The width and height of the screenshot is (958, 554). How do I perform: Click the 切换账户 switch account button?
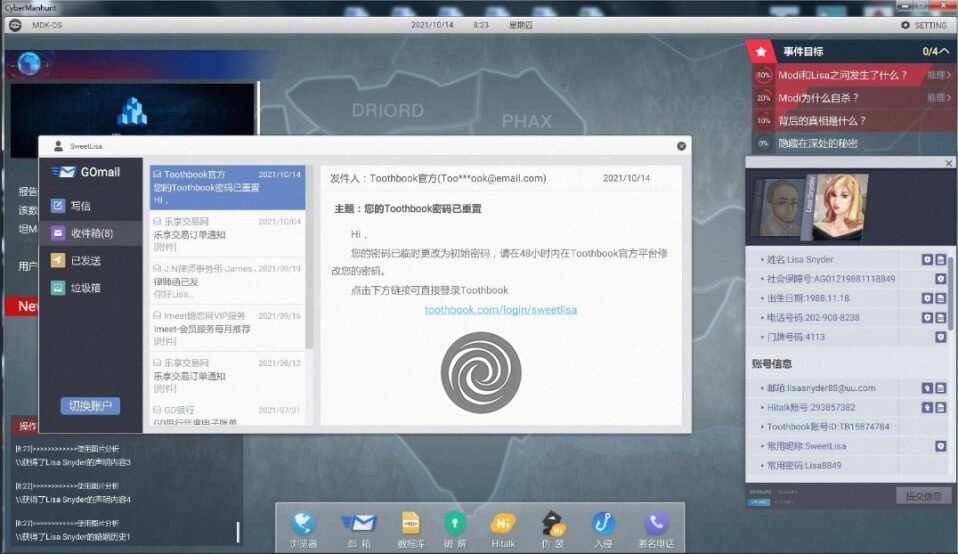coord(90,406)
